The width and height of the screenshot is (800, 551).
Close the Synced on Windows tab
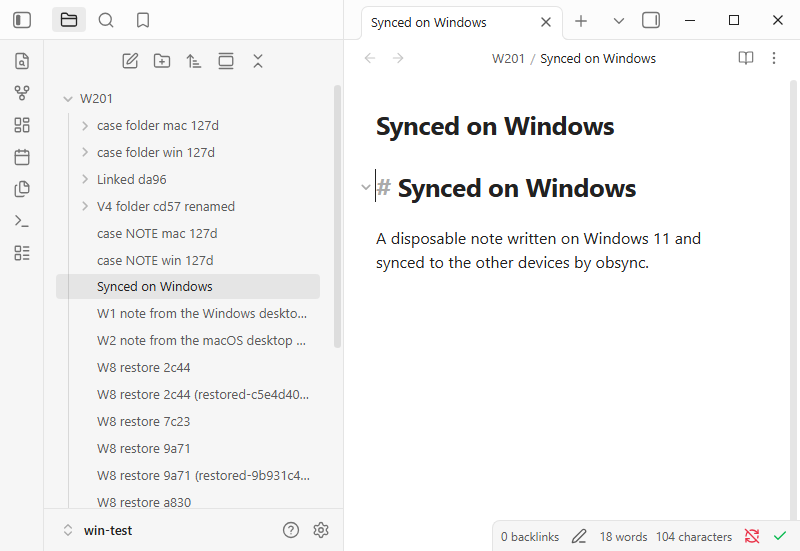(546, 22)
